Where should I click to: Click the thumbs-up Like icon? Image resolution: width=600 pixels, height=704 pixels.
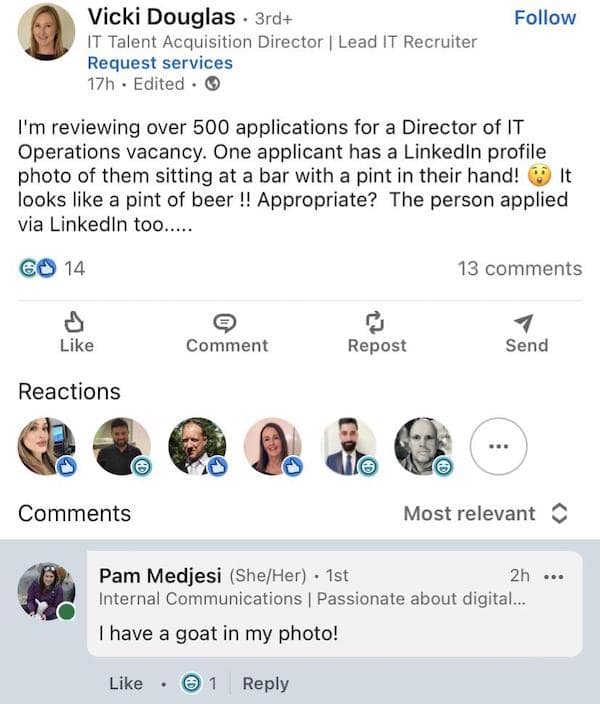click(x=76, y=323)
